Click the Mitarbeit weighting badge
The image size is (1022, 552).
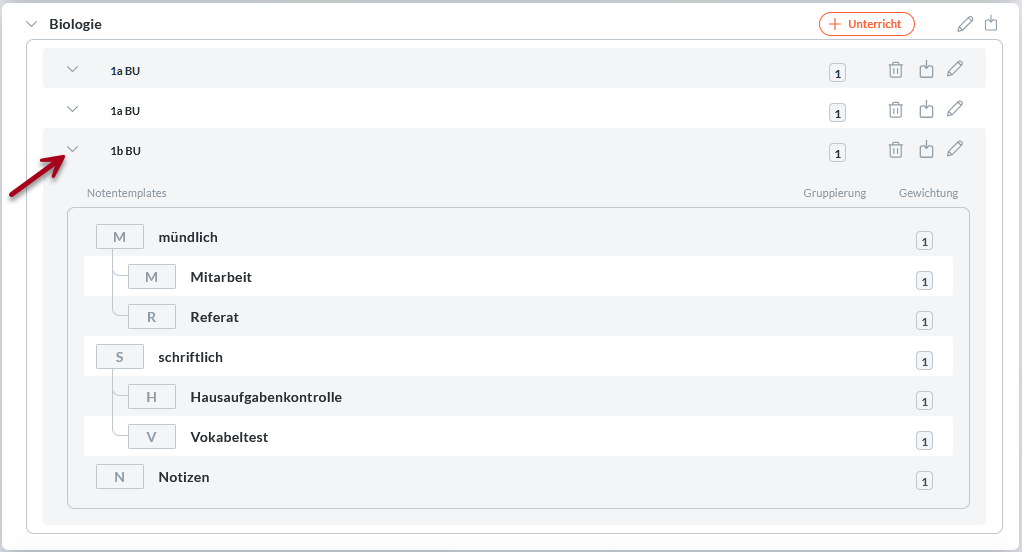(924, 282)
